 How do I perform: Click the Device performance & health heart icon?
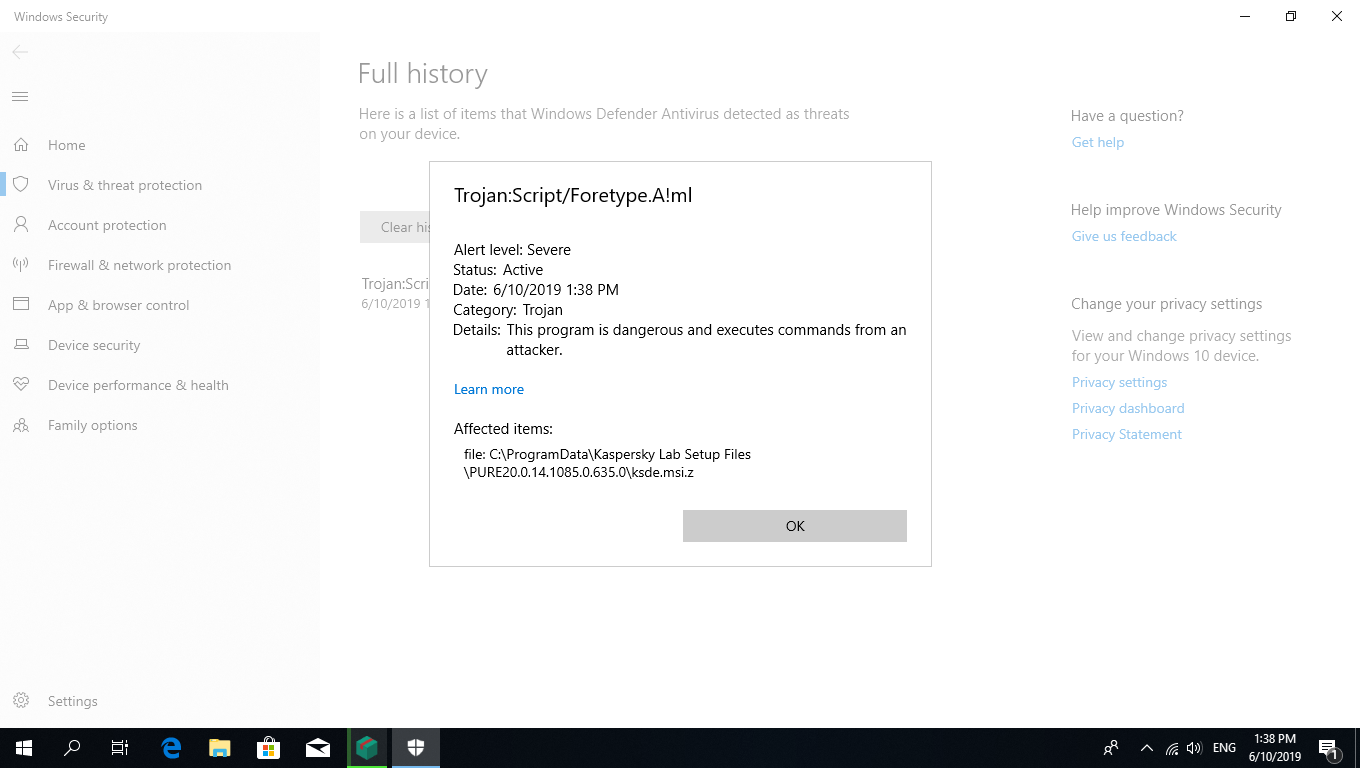(x=21, y=385)
